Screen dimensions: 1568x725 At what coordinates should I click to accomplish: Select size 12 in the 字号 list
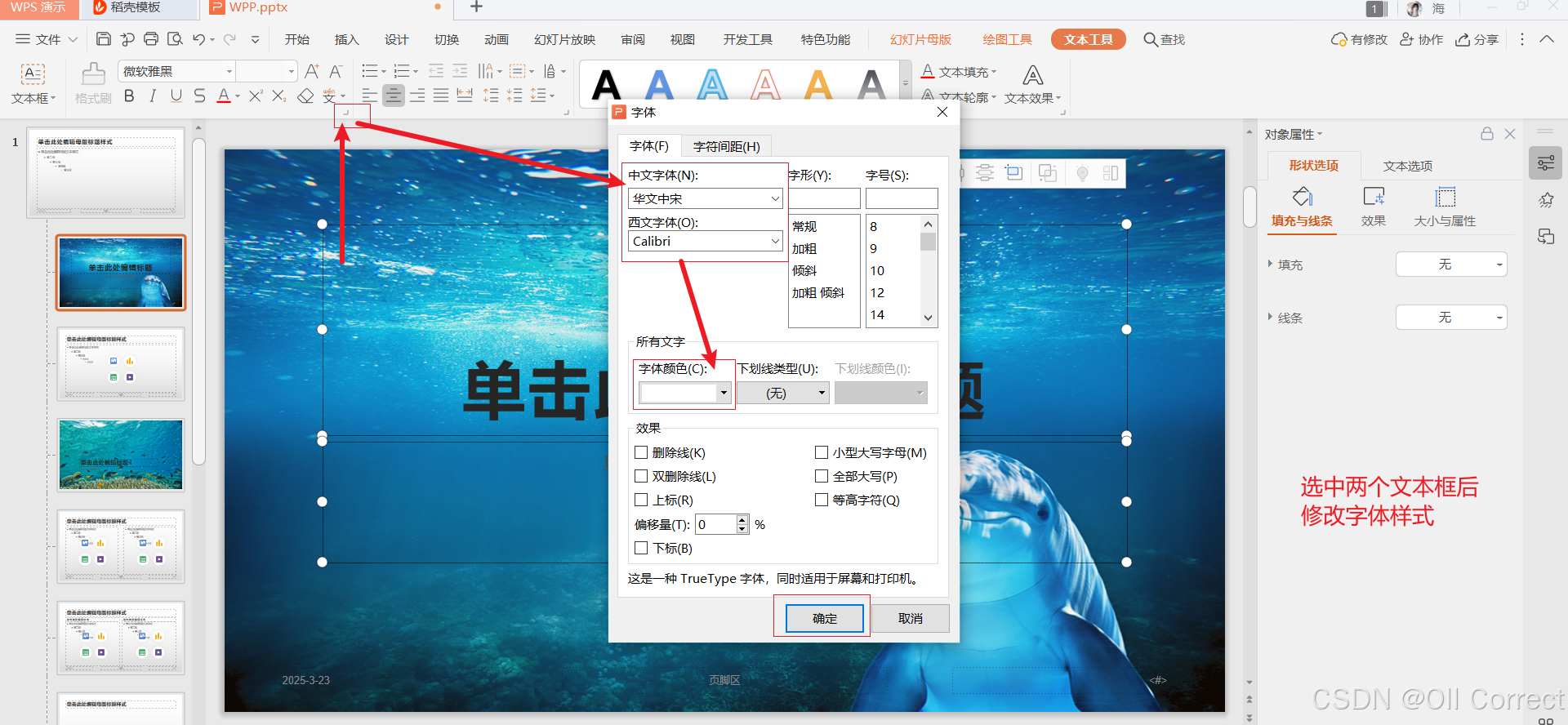(877, 292)
